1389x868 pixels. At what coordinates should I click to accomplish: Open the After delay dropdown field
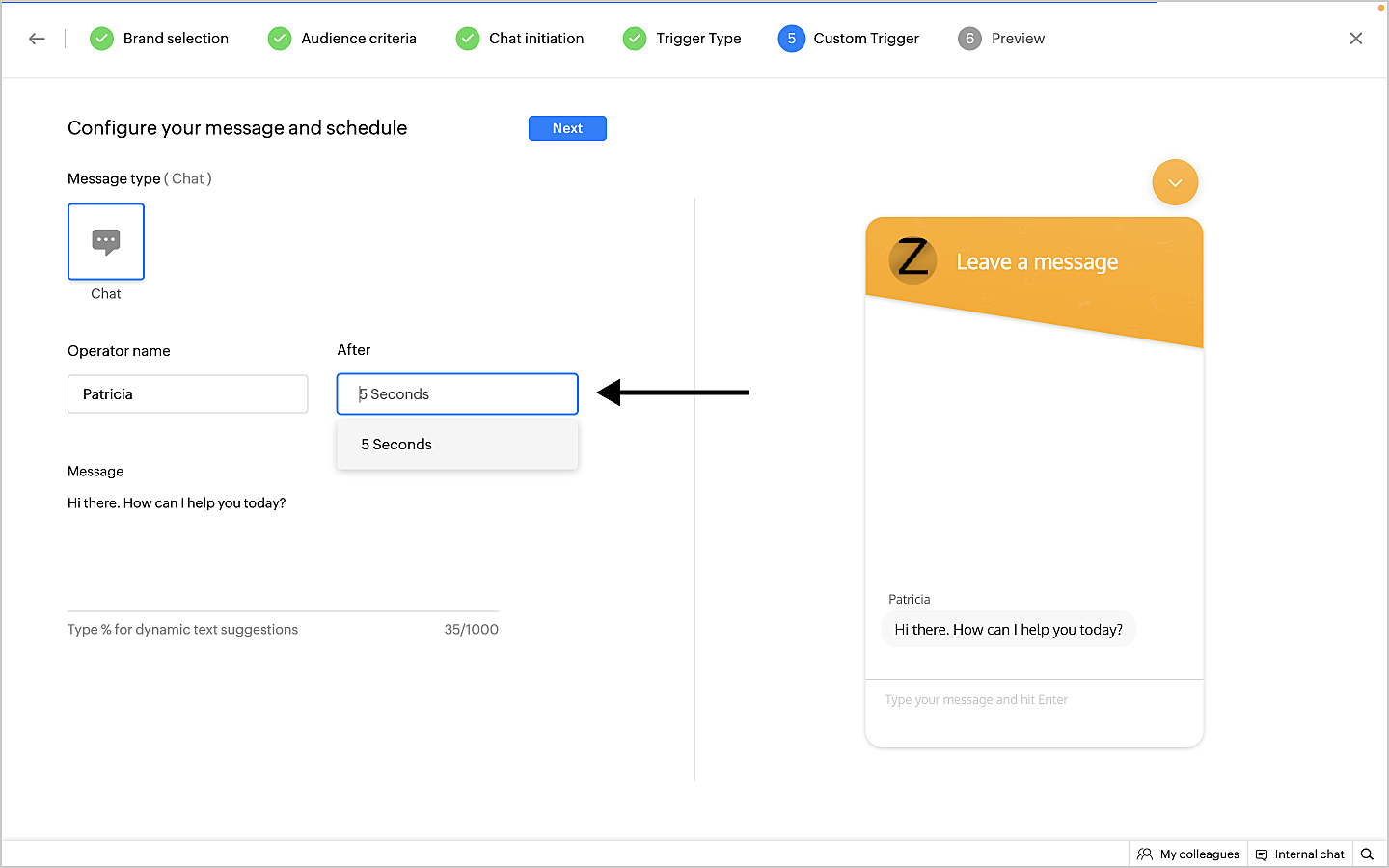(457, 394)
